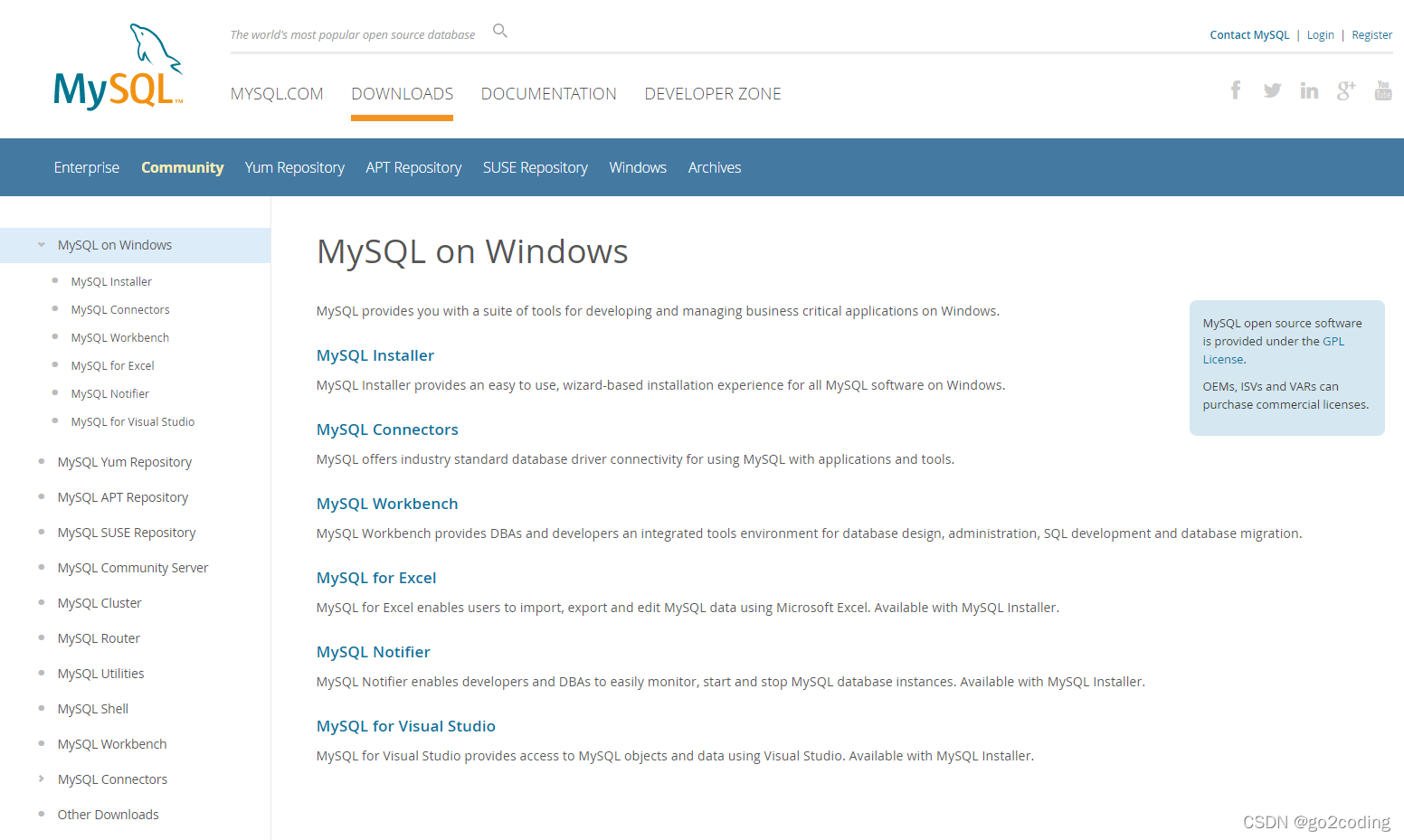Viewport: 1404px width, 840px height.
Task: Open MySQL Cluster in sidebar
Action: click(100, 603)
